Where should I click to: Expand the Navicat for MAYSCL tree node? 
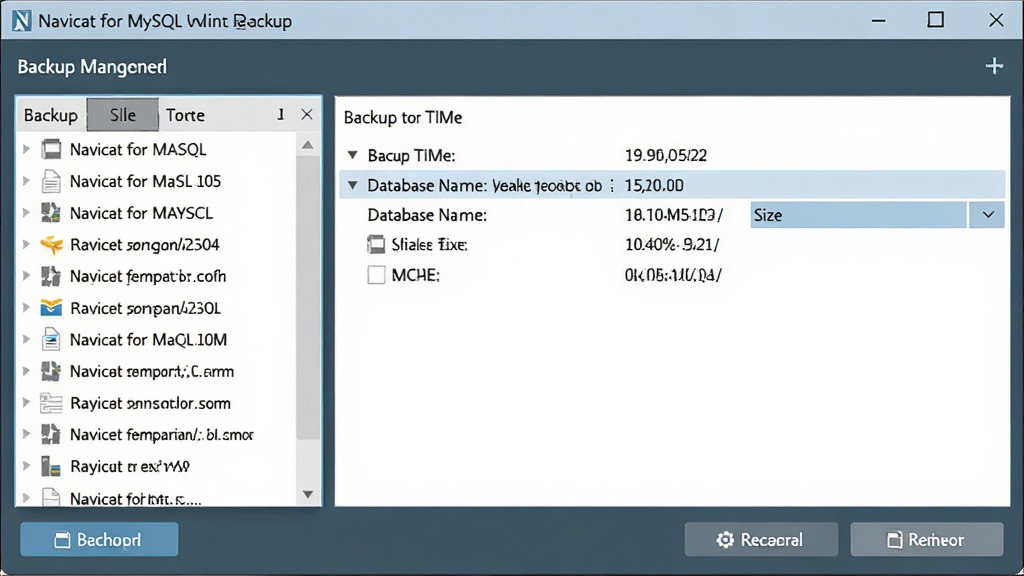click(x=26, y=212)
